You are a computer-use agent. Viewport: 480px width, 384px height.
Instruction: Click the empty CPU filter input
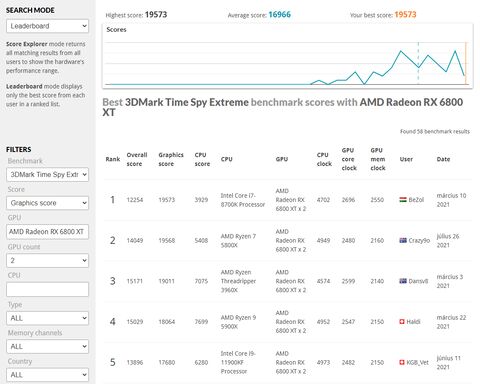[47, 289]
